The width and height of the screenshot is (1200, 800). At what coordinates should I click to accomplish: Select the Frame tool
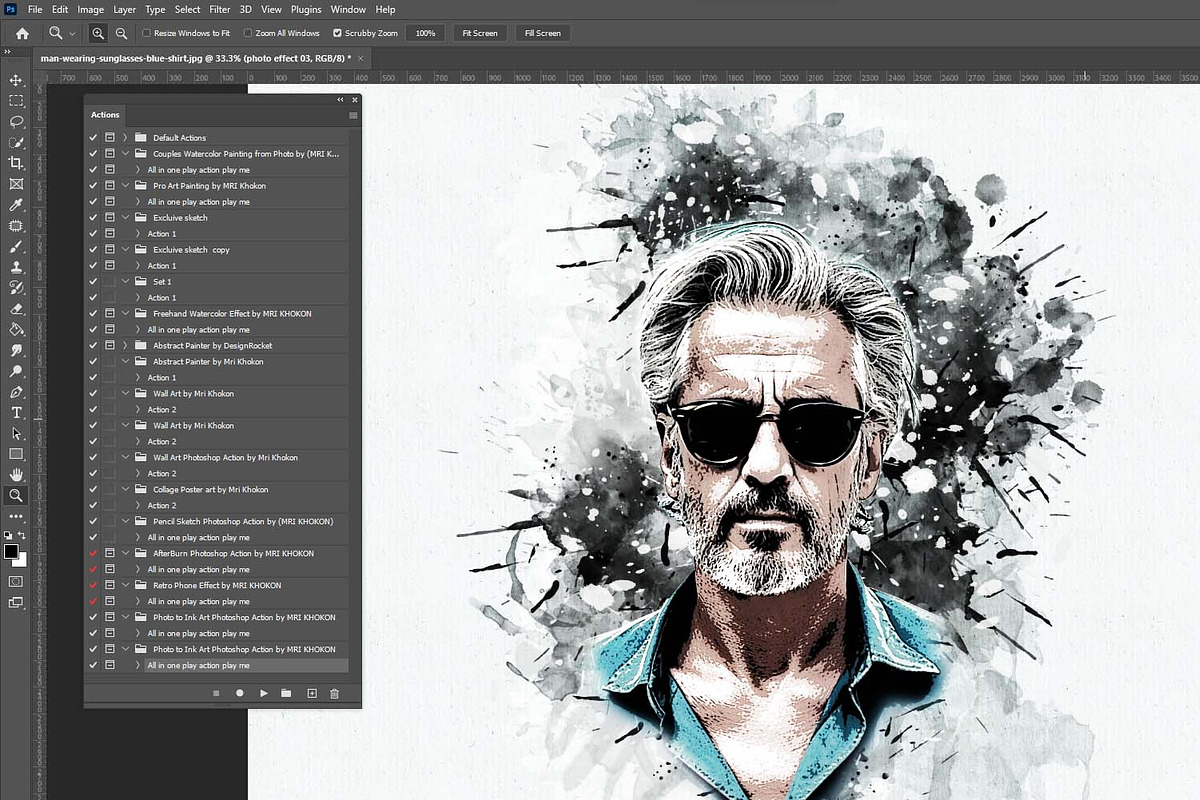pyautogui.click(x=16, y=184)
